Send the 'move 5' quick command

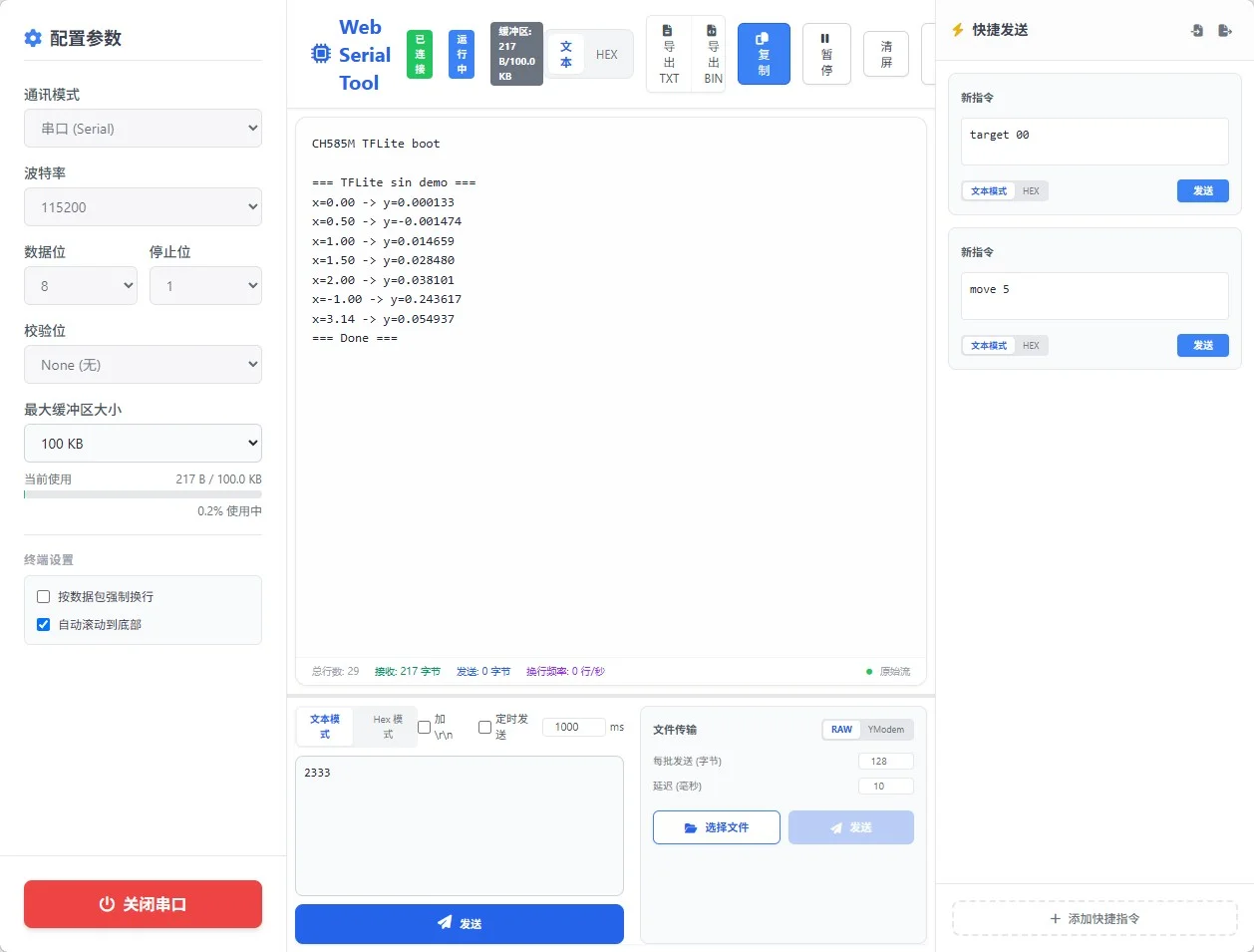click(1203, 346)
